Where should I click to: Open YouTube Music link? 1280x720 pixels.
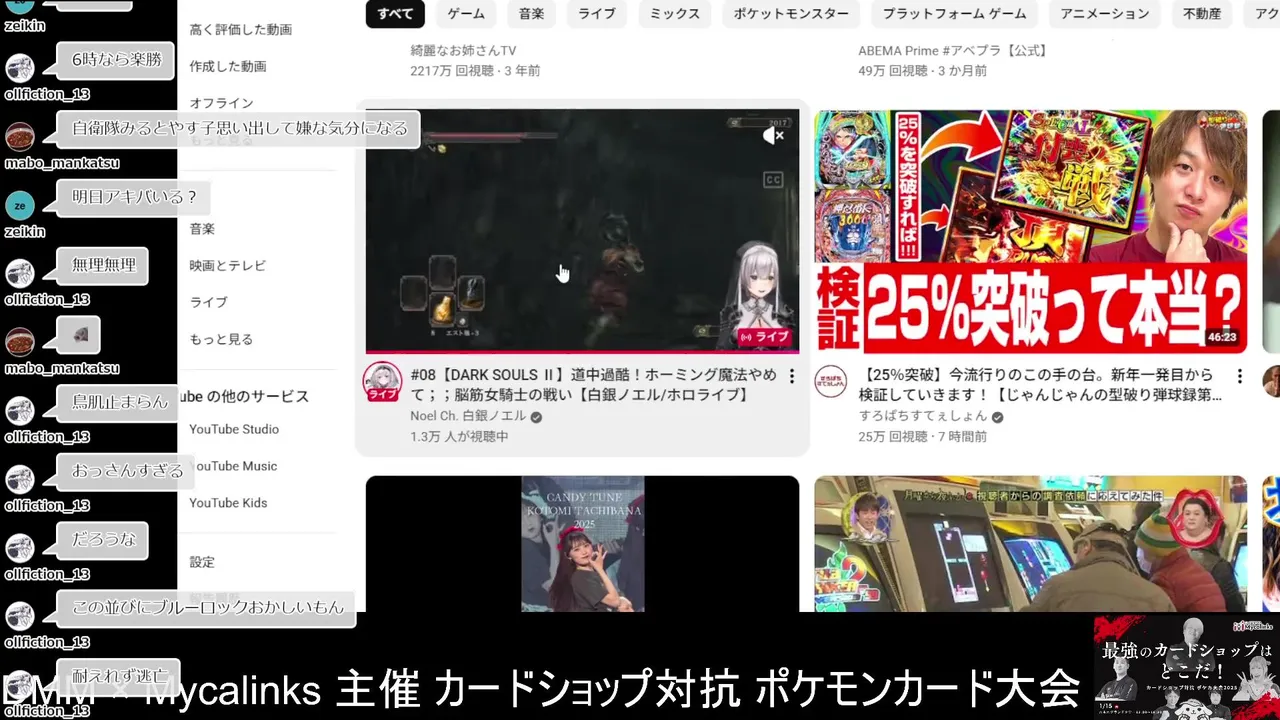tap(233, 466)
